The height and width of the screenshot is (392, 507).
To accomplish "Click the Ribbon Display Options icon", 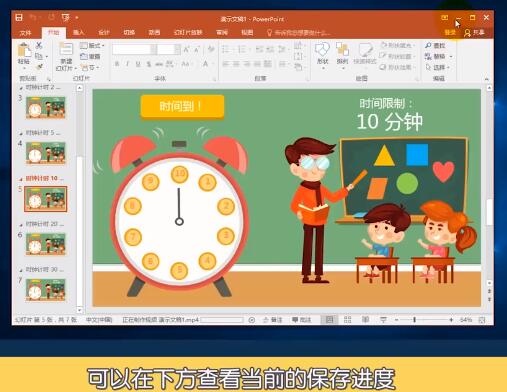I will 444,18.
